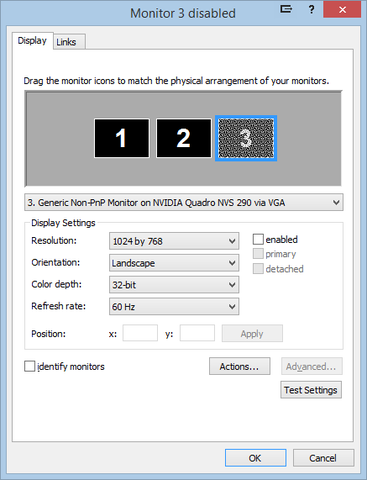The width and height of the screenshot is (367, 480).
Task: Check the enabled checkbox
Action: (258, 239)
